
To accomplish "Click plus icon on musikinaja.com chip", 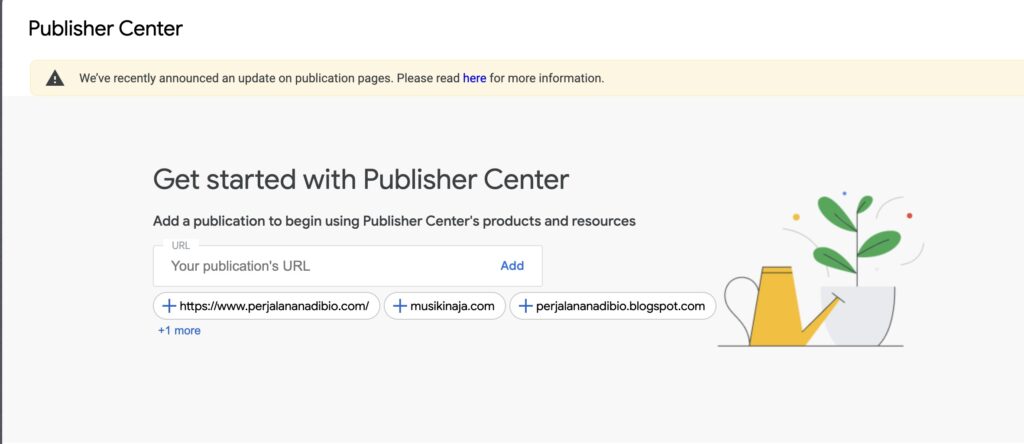I will tap(400, 306).
